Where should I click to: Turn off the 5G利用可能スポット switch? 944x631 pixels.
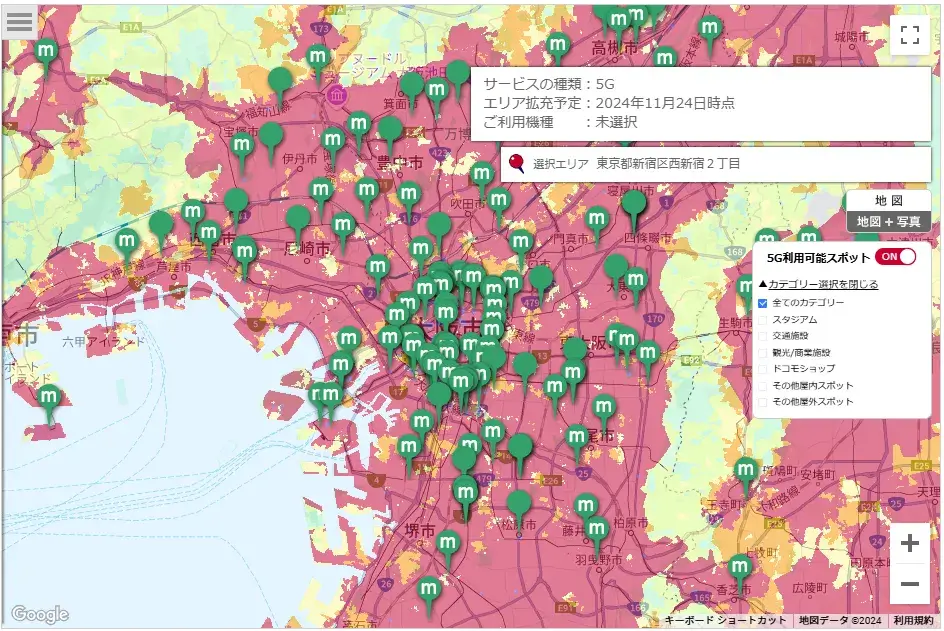coord(896,256)
